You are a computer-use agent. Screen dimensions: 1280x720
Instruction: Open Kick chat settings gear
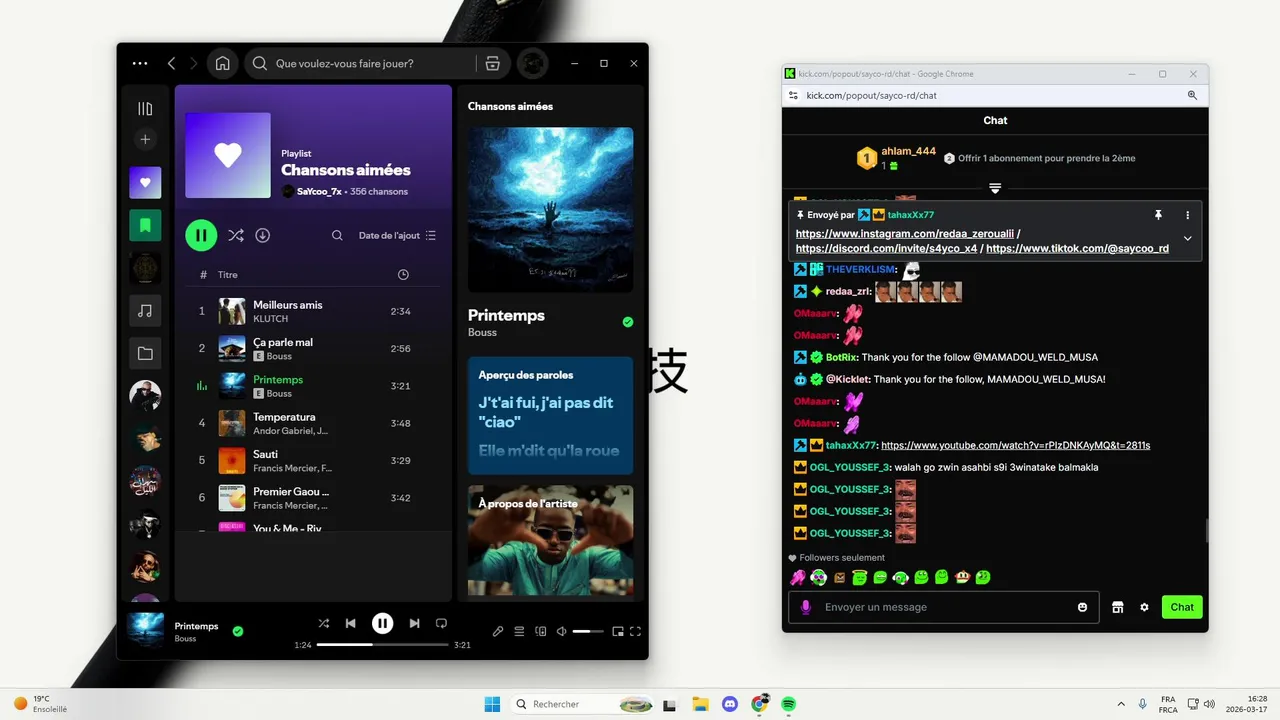[x=1144, y=607]
